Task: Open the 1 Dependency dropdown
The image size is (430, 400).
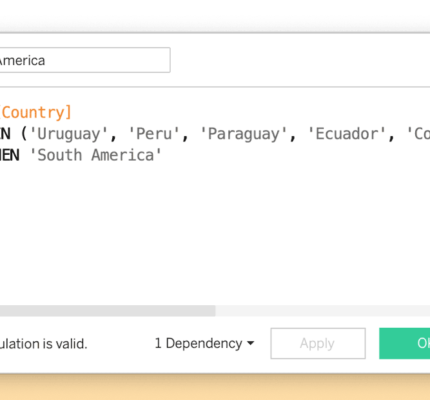Action: tap(204, 343)
